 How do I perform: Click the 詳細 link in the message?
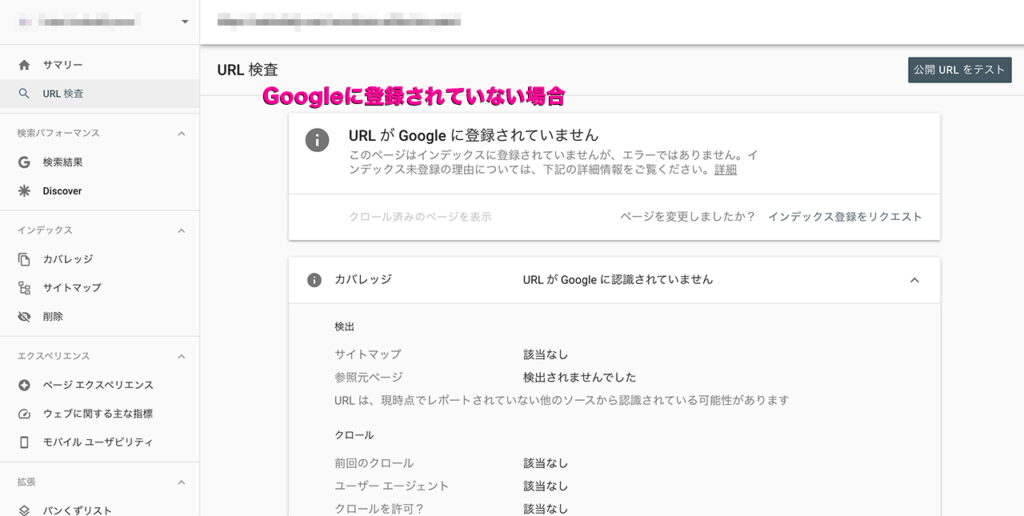tap(726, 170)
